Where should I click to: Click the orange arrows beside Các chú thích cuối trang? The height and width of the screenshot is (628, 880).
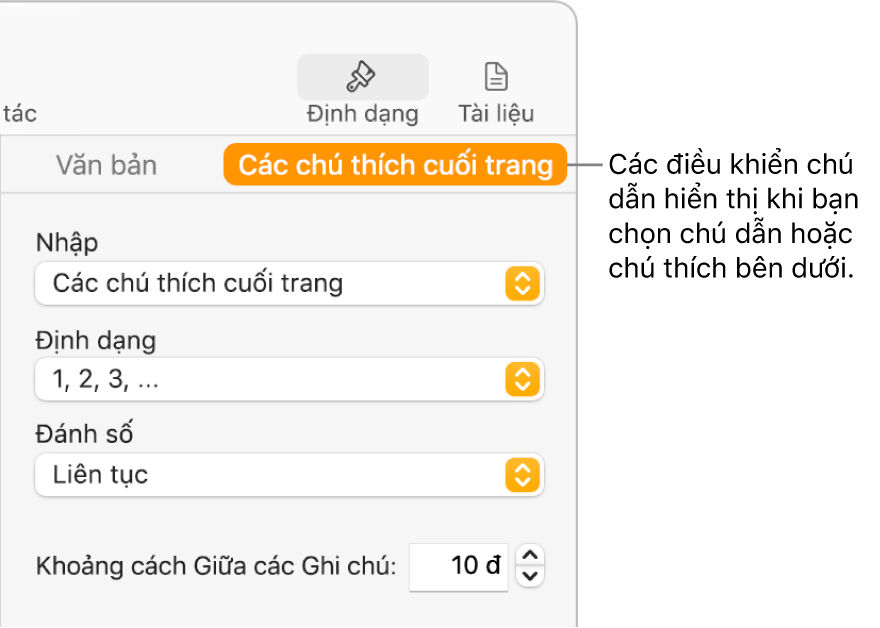[522, 284]
